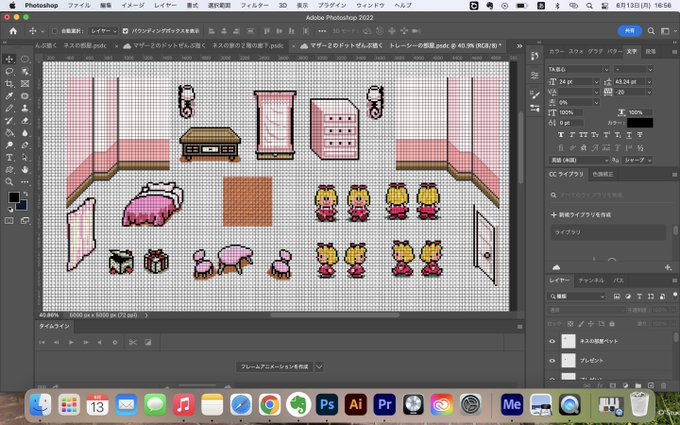
Task: Toggle Underline in Character panel
Action: pyautogui.click(x=629, y=135)
